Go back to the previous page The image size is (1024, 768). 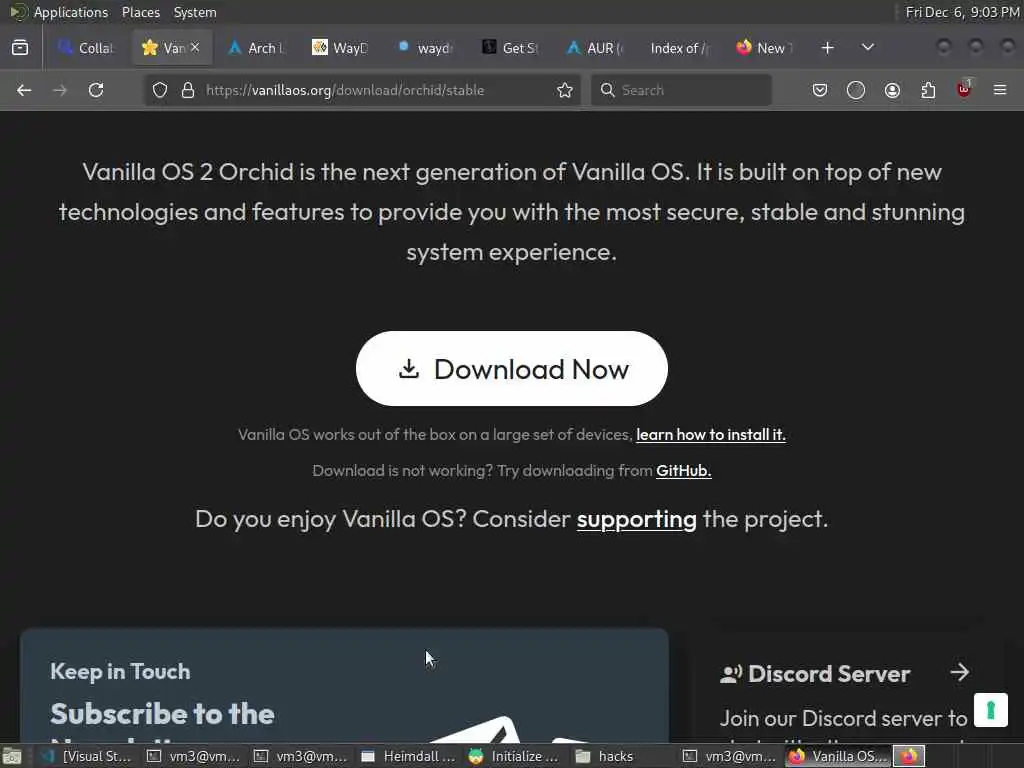coord(24,90)
